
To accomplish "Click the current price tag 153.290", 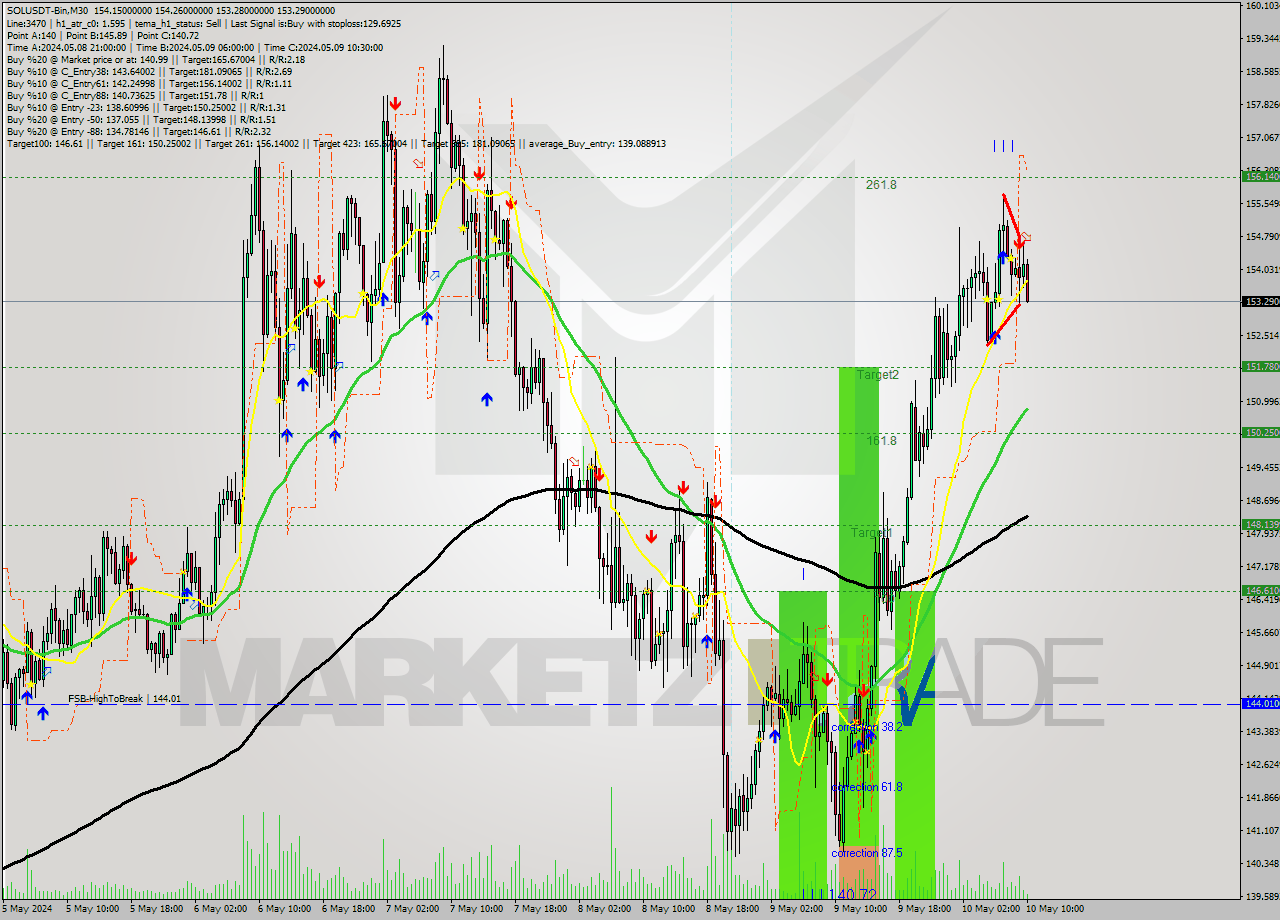I will pyautogui.click(x=1260, y=301).
